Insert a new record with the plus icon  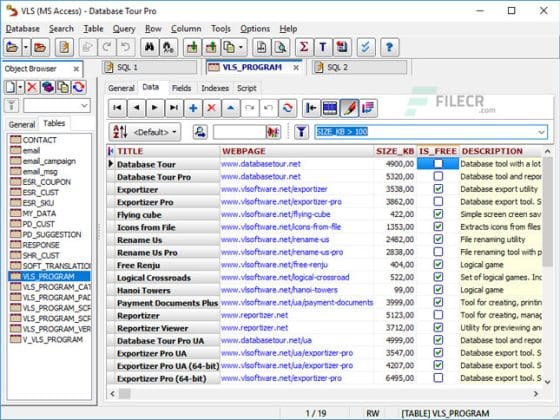click(193, 108)
